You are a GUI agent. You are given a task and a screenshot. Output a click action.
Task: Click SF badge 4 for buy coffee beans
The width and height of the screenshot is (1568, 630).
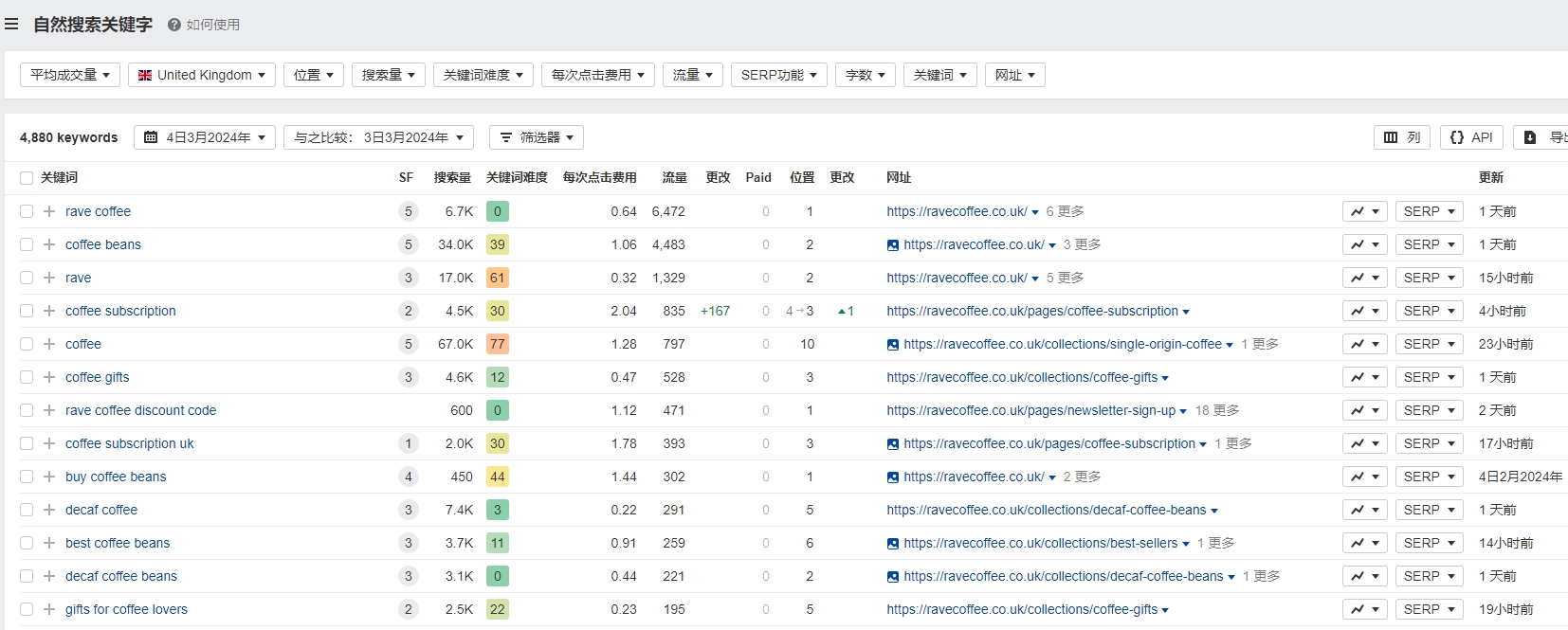[x=409, y=477]
